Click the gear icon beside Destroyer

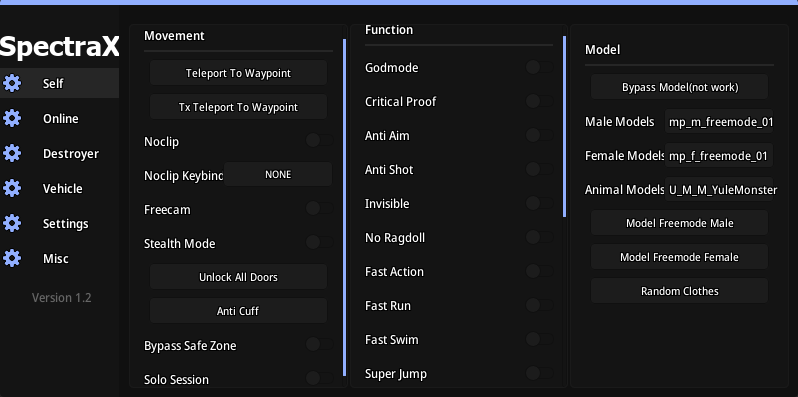[12, 153]
